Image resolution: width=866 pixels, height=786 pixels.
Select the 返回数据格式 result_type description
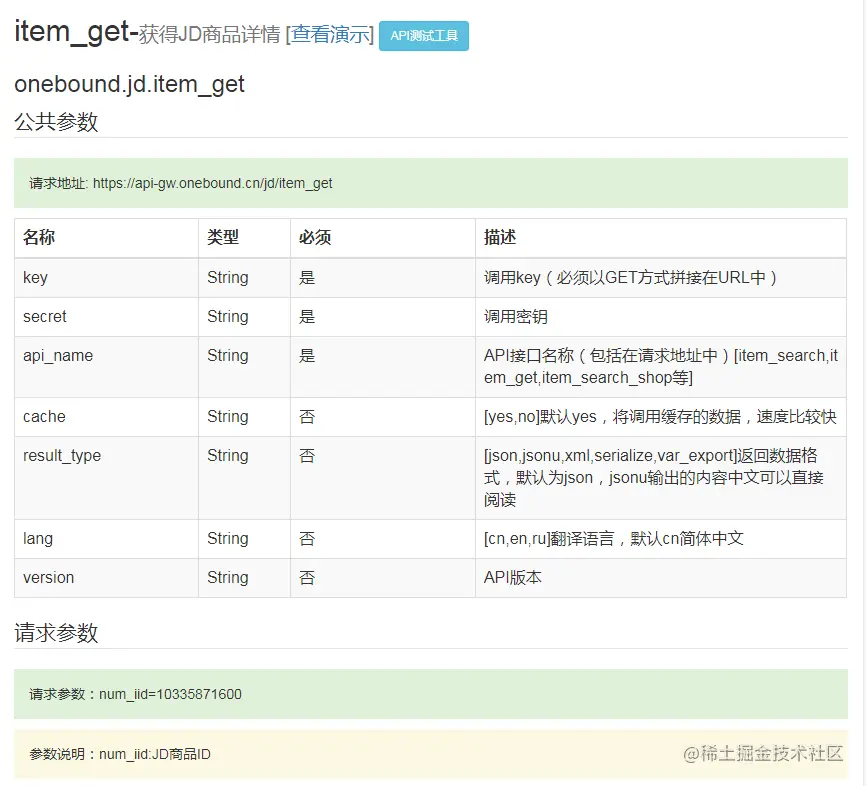[654, 478]
